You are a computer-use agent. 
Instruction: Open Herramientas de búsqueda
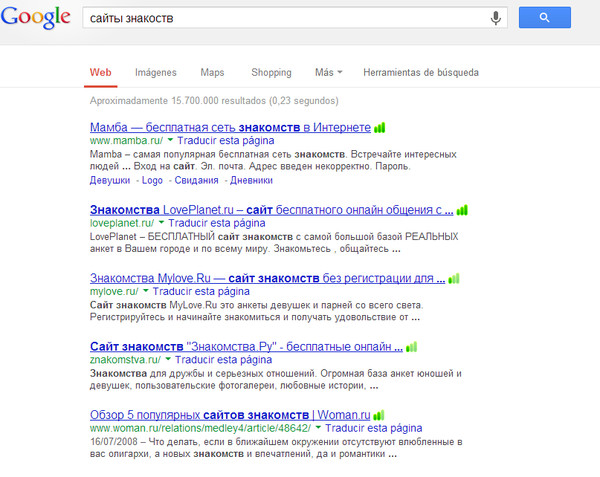[x=421, y=72]
